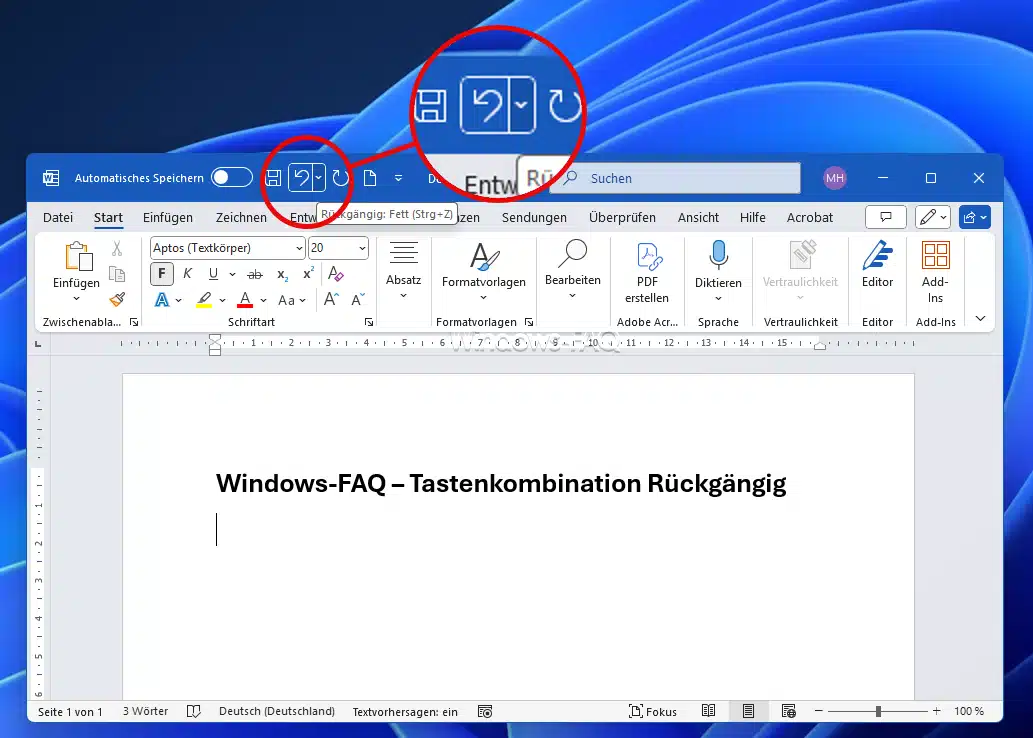
Task: Click the Fokus button in status bar
Action: point(652,711)
